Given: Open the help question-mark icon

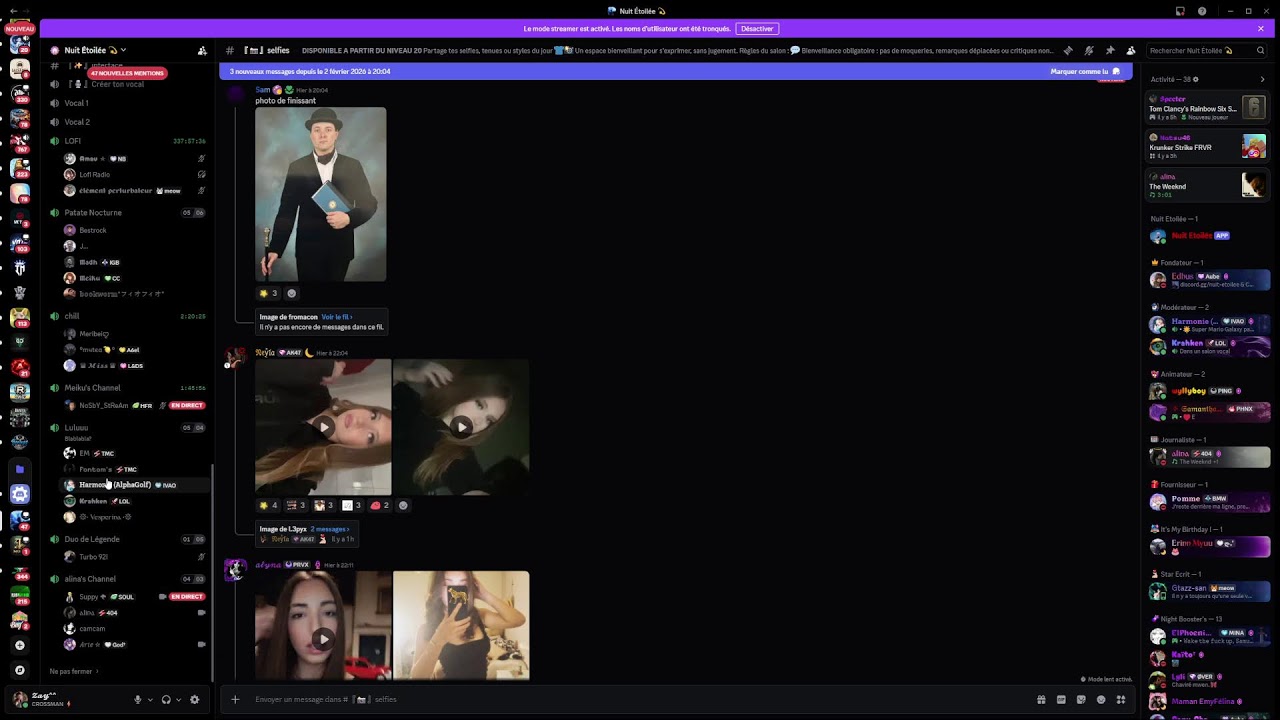Looking at the screenshot, I should (x=1202, y=11).
